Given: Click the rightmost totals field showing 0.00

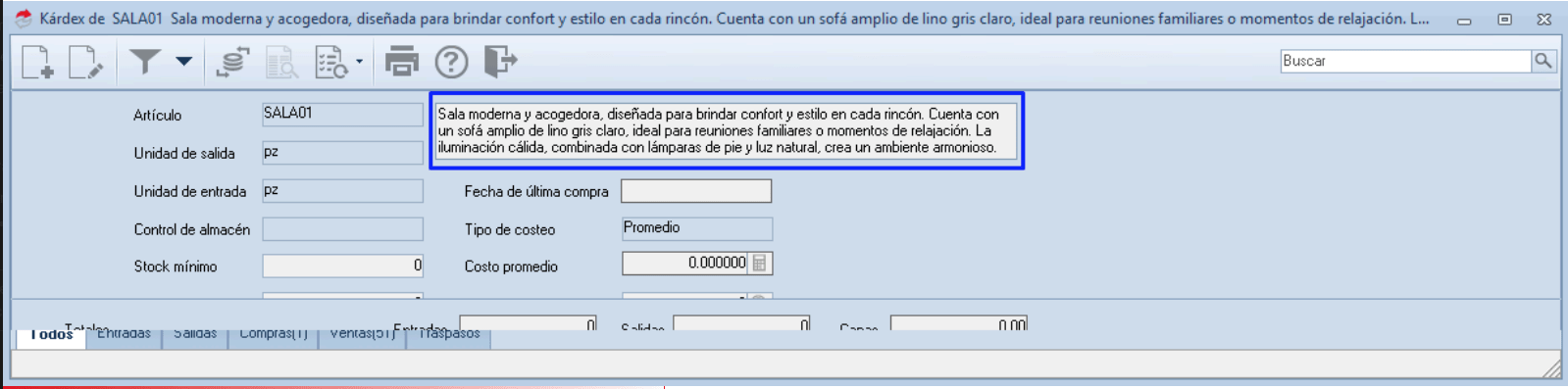Looking at the screenshot, I should [958, 323].
